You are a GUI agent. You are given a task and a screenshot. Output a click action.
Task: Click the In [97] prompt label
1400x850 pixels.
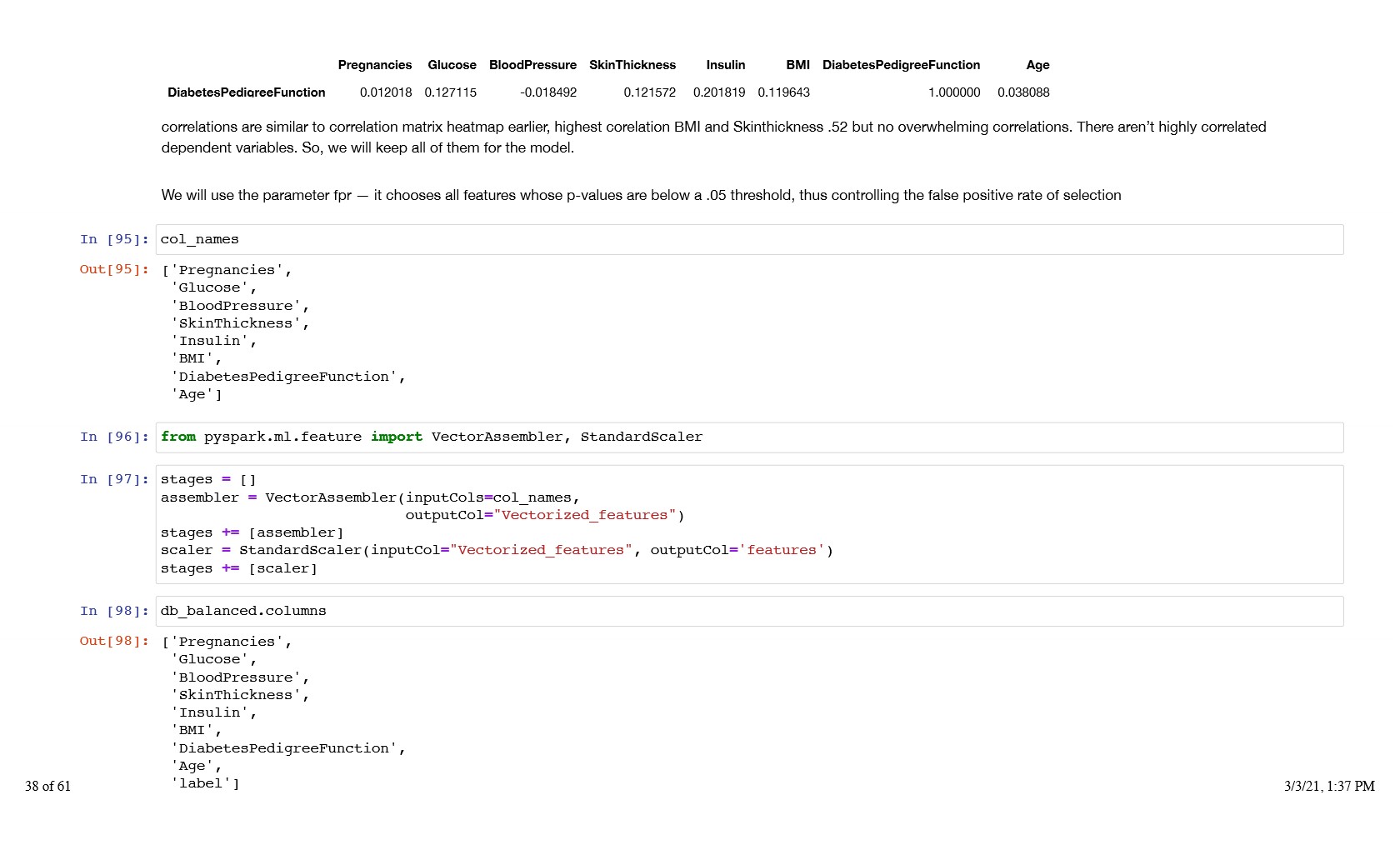[114, 480]
